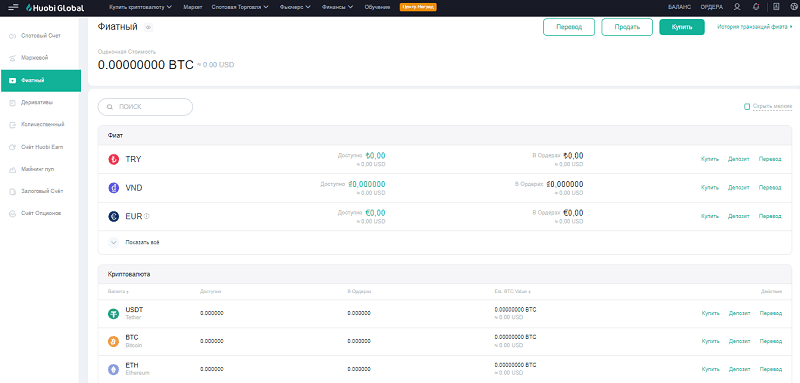
Task: Click the app download icon in header
Action: [776, 7]
